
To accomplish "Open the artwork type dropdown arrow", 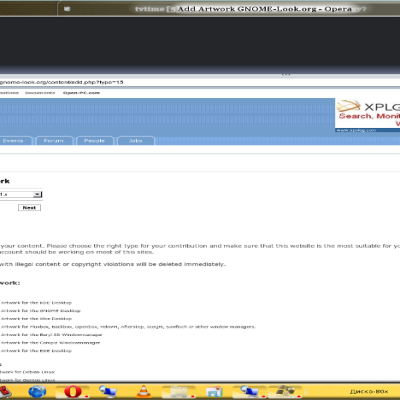I will [37, 194].
